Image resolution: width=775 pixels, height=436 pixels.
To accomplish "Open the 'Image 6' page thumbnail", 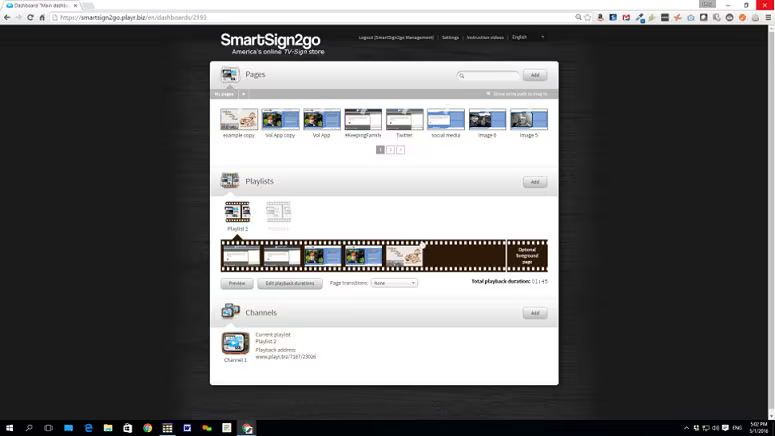I will click(x=487, y=119).
